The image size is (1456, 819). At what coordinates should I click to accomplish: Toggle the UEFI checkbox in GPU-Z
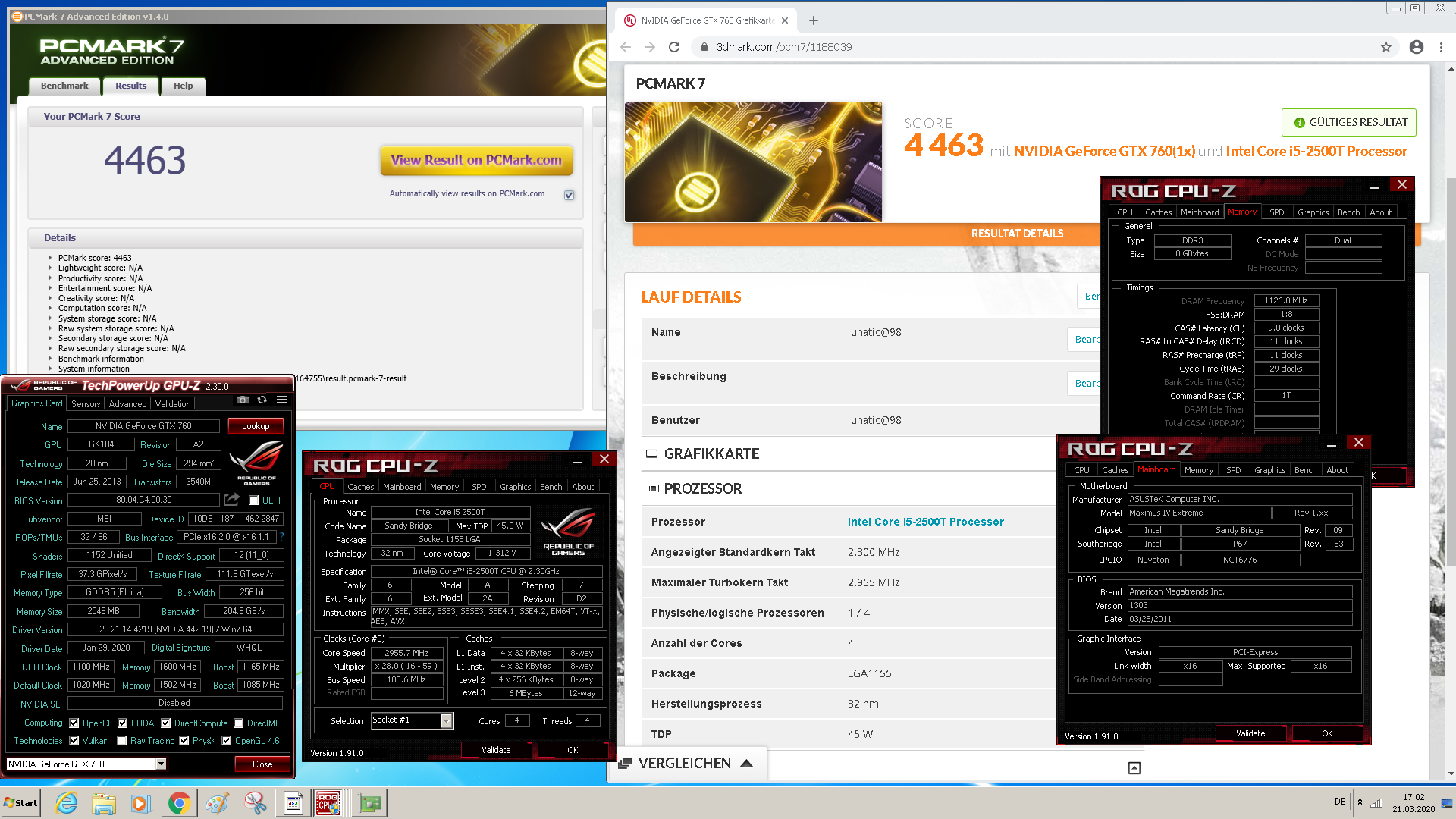254,500
